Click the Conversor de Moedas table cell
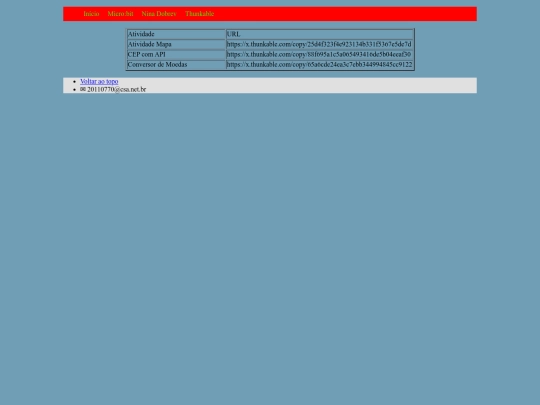Screen dimensions: 540x405 pyautogui.click(x=176, y=65)
